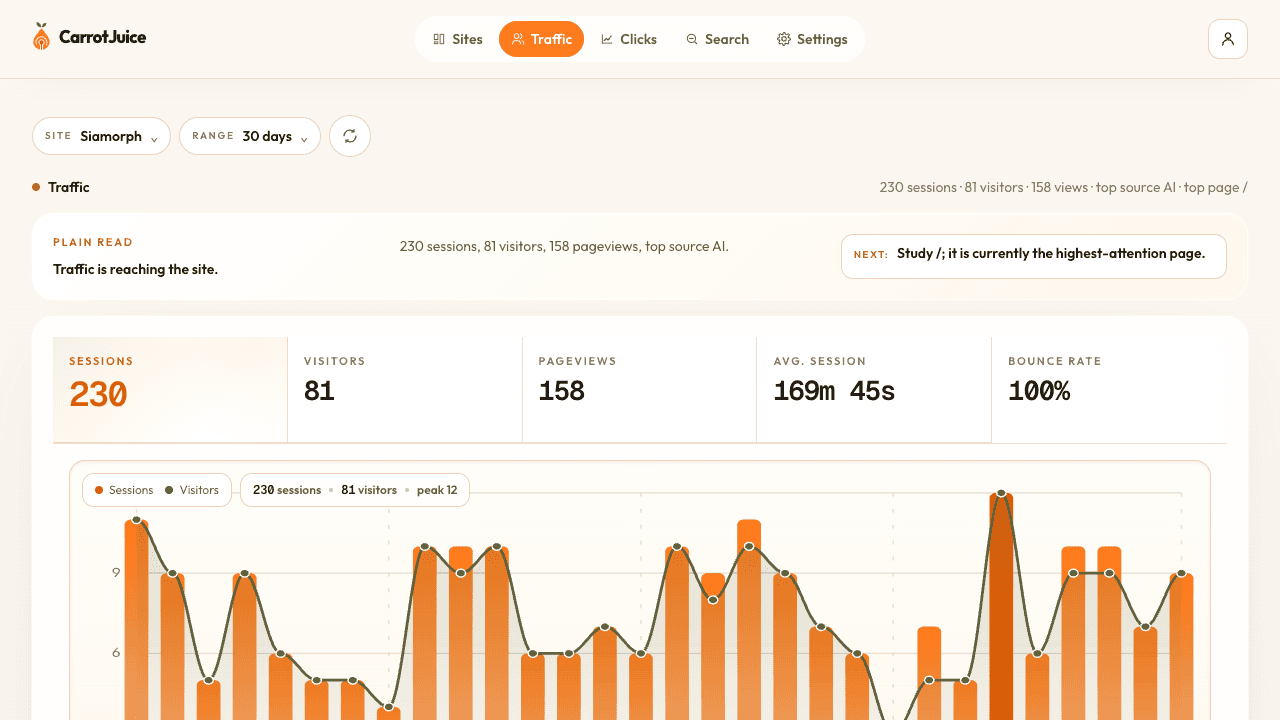
Task: Go to the Search tab
Action: (x=717, y=39)
